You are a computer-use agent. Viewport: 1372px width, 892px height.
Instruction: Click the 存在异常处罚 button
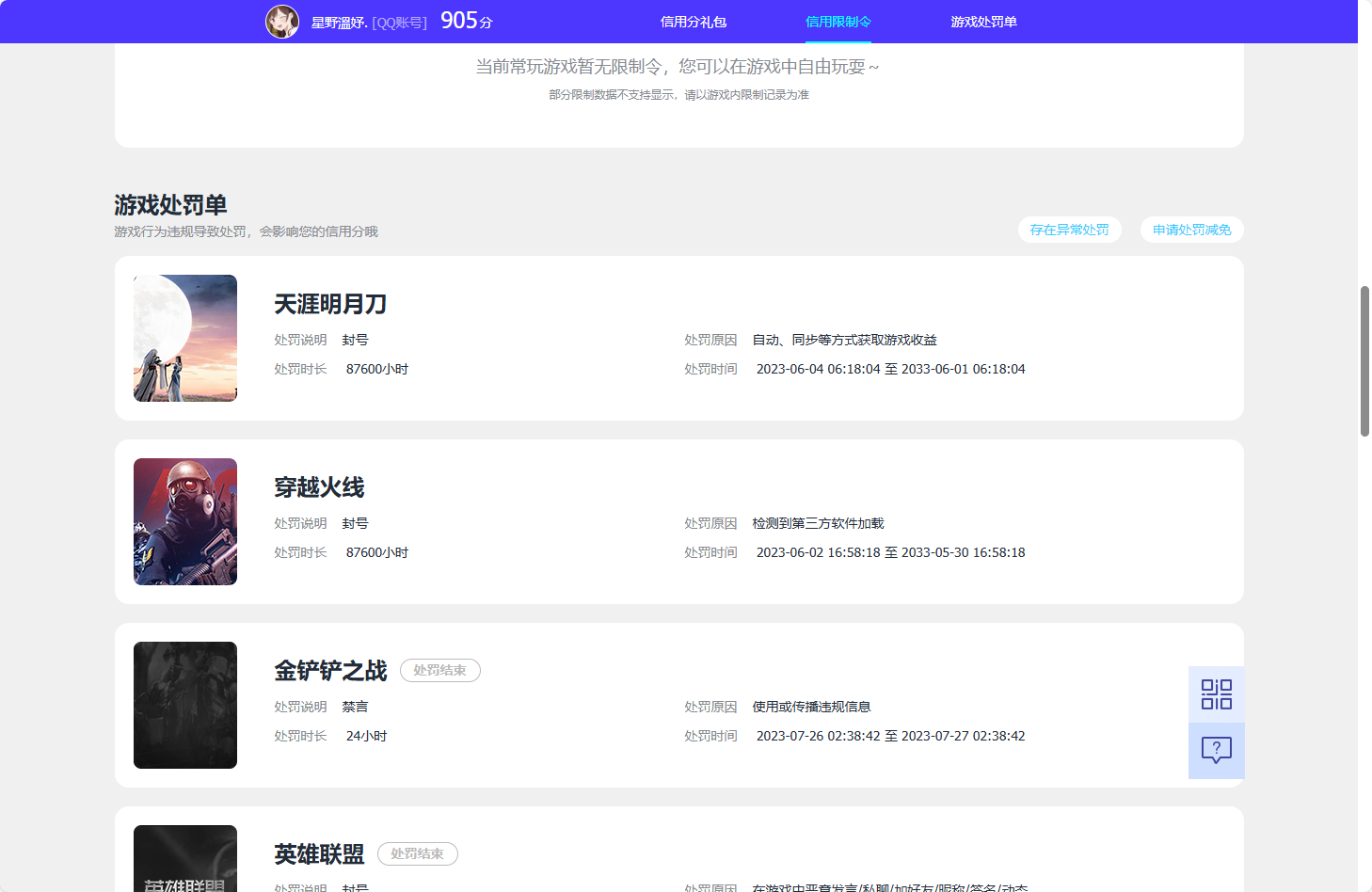[x=1069, y=230]
